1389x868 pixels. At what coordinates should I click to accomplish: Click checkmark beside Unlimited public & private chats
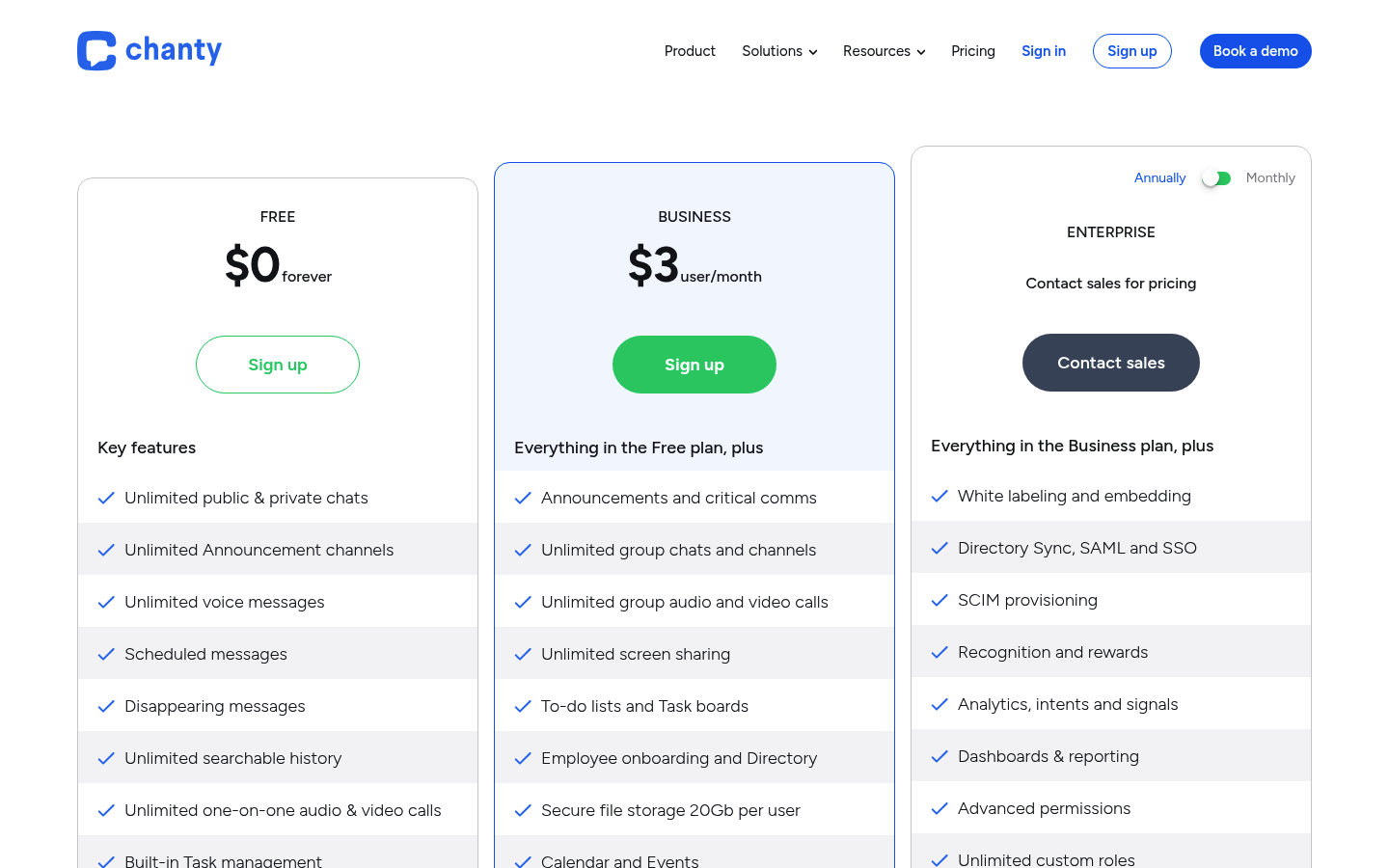pos(106,498)
